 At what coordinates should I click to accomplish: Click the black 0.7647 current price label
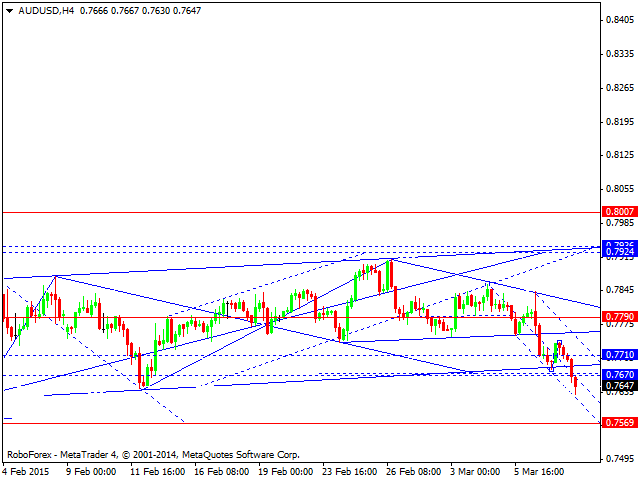(620, 385)
